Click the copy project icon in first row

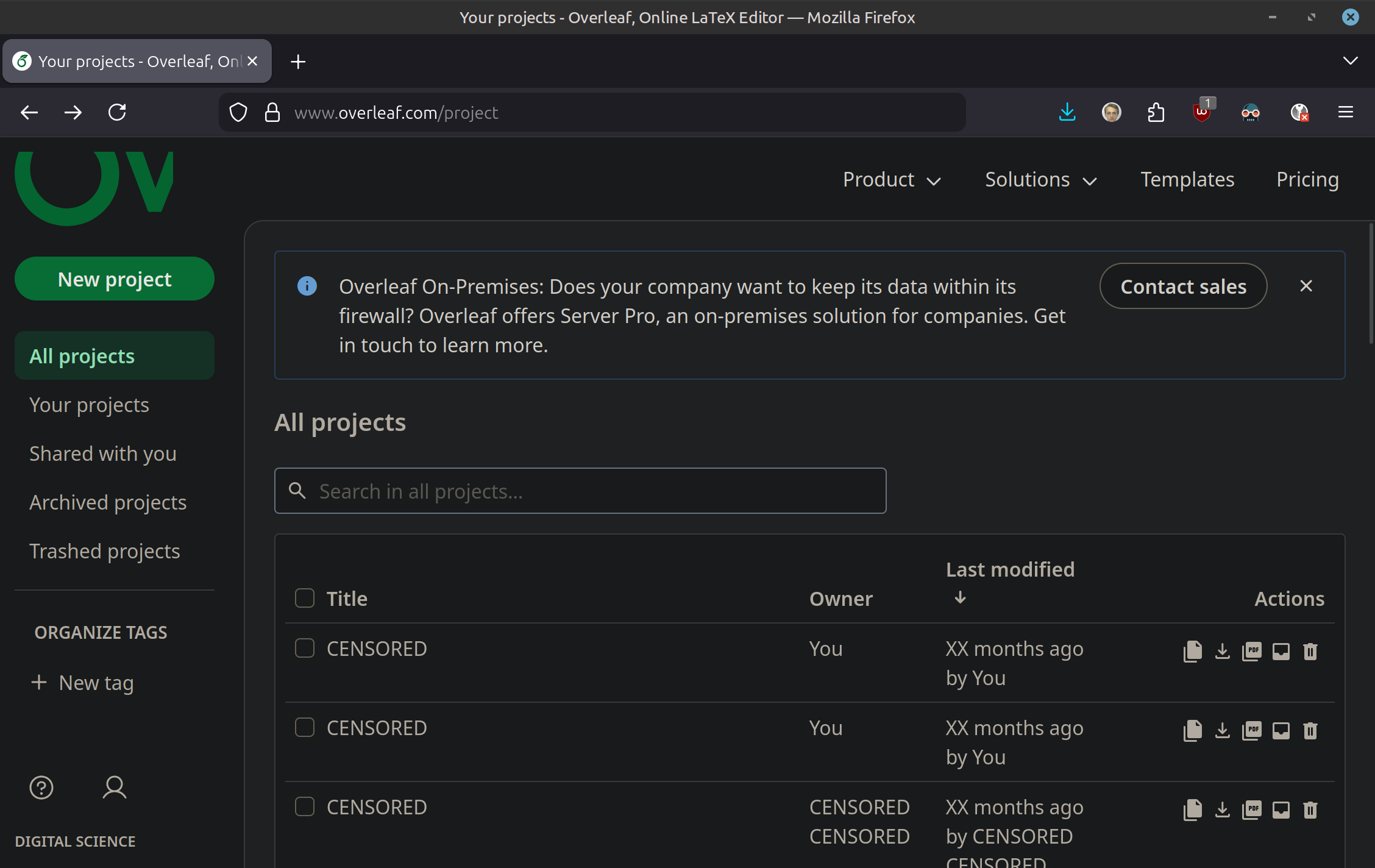tap(1192, 651)
